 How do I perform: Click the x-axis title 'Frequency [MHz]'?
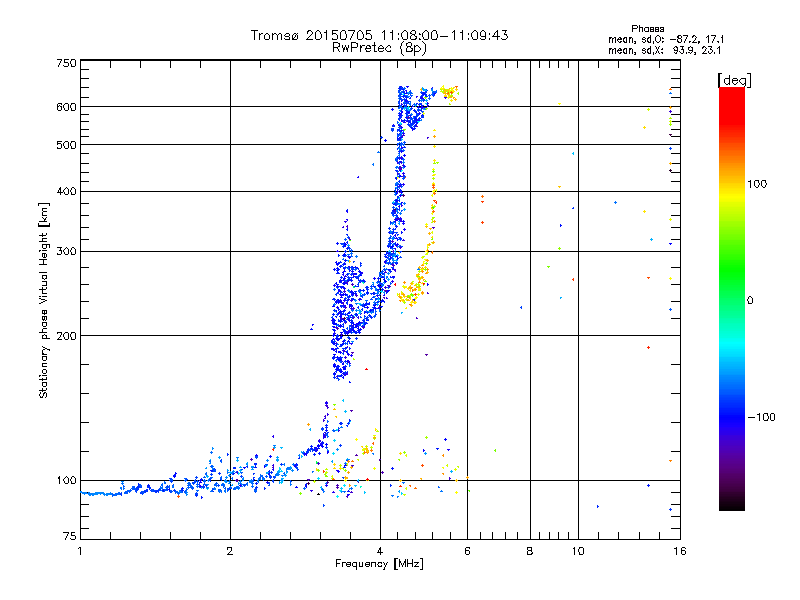[379, 564]
